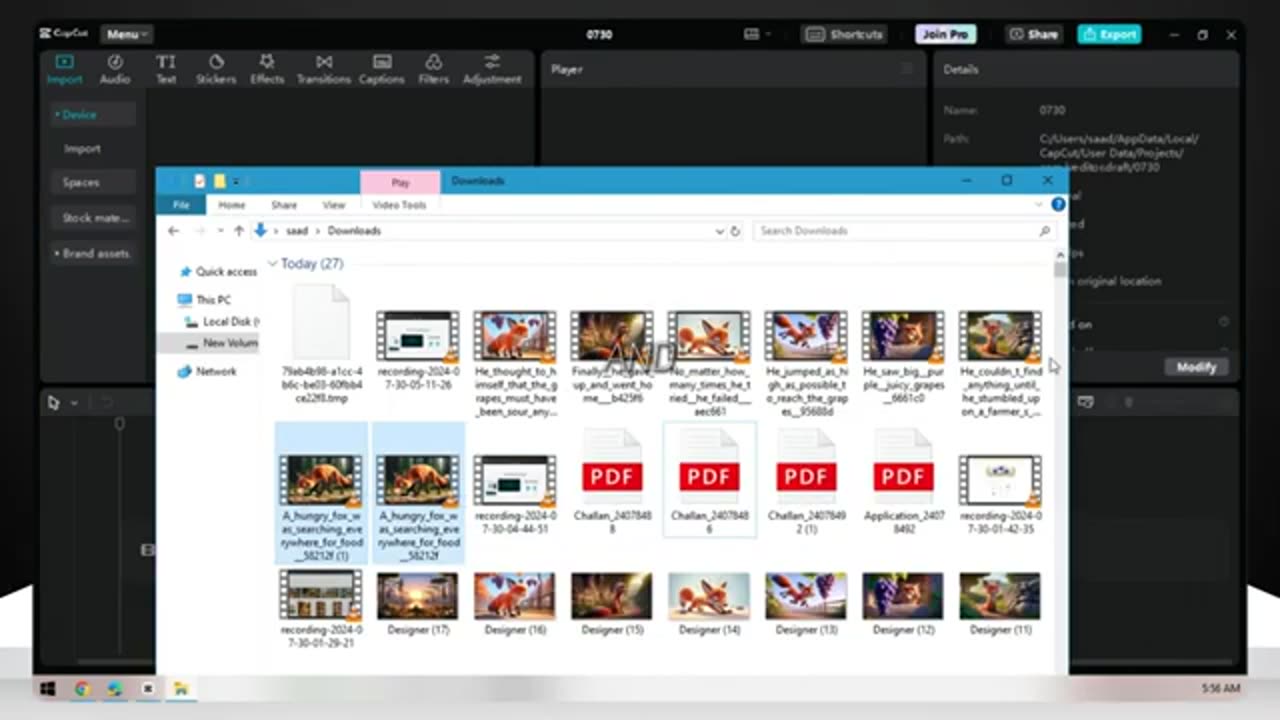Open the Share ribbon tab in Explorer

[x=284, y=205]
